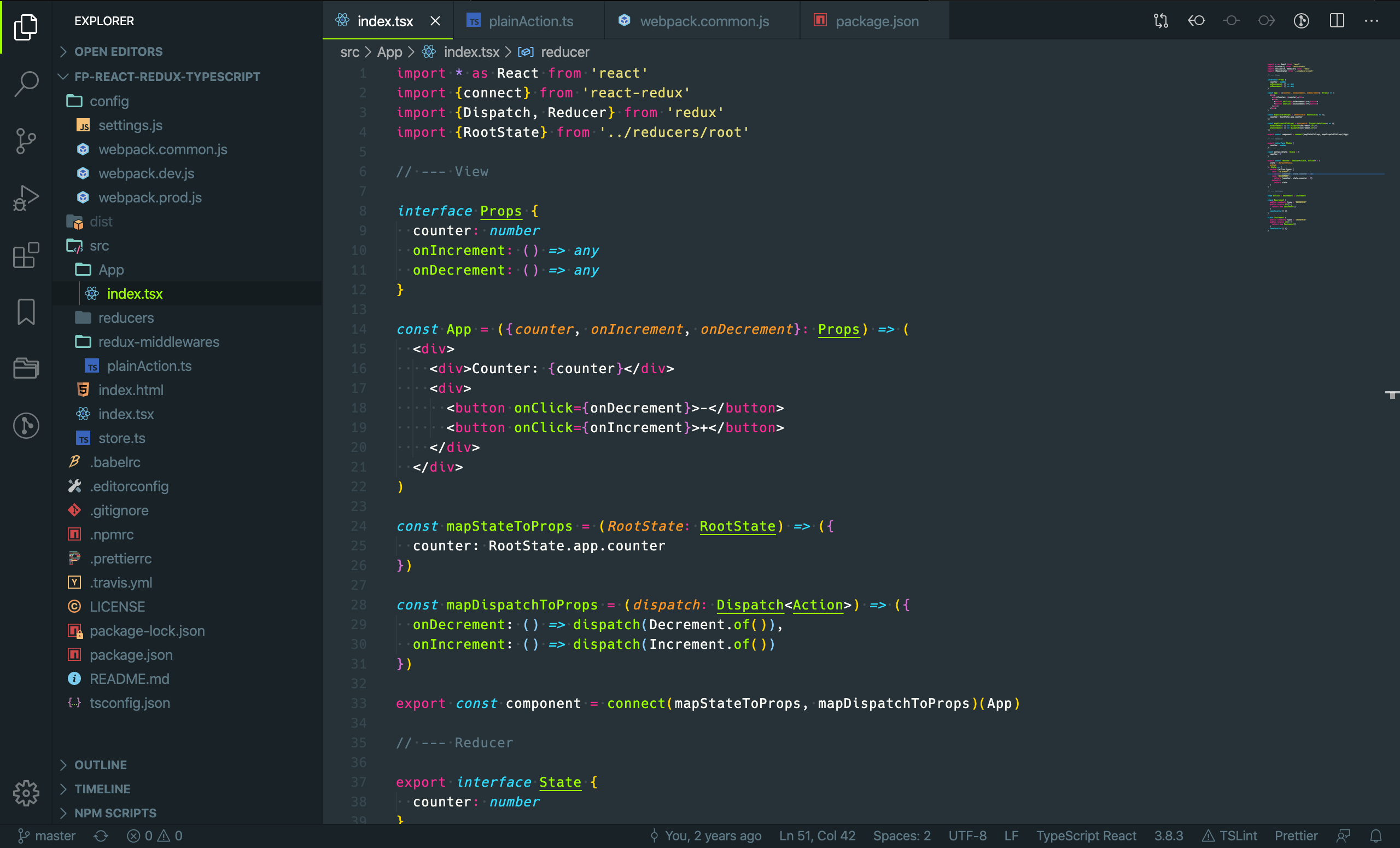Open the Run and Debug view
Viewport: 1400px width, 848px height.
pyautogui.click(x=26, y=198)
